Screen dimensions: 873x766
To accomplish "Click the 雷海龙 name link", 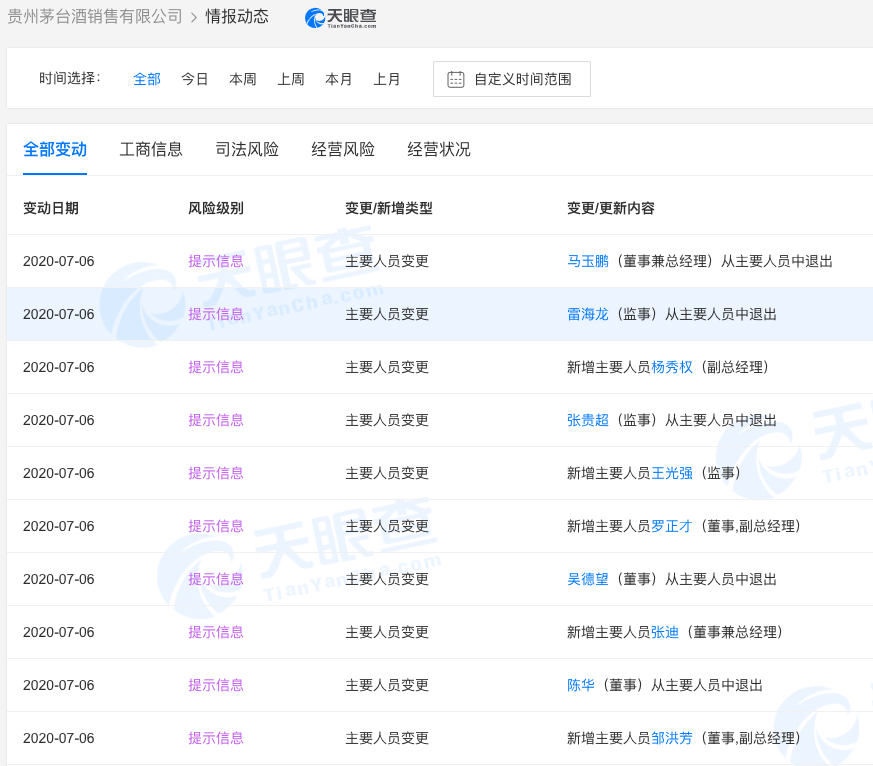I will (x=587, y=314).
